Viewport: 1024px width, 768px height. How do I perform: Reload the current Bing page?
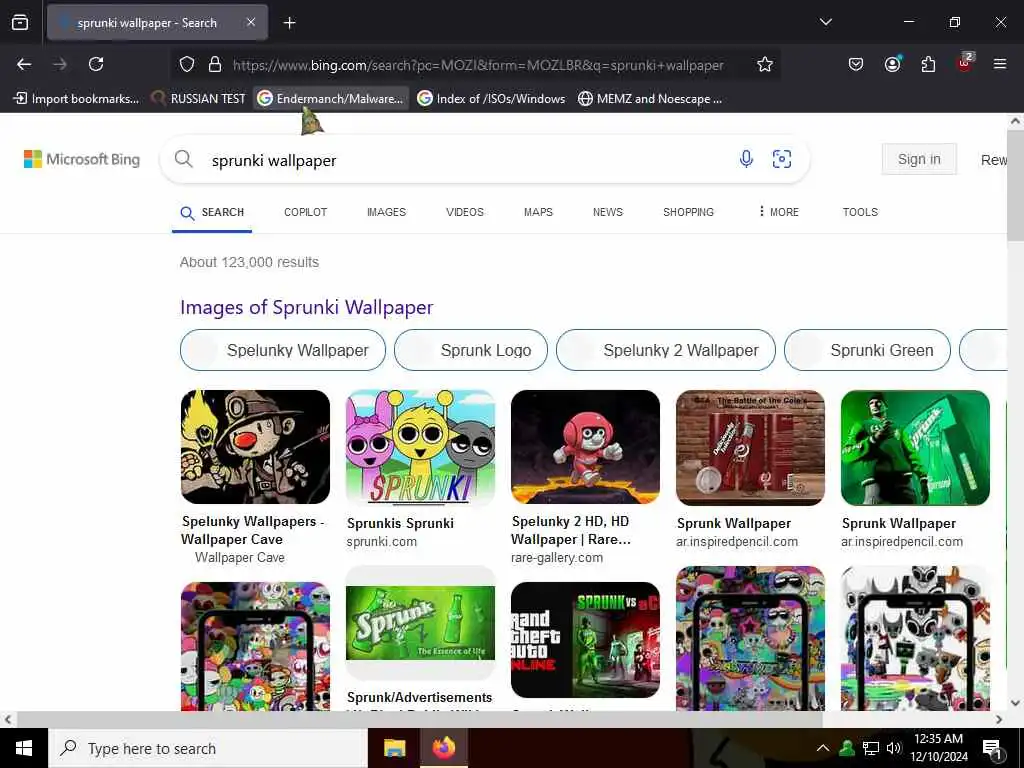[x=96, y=64]
